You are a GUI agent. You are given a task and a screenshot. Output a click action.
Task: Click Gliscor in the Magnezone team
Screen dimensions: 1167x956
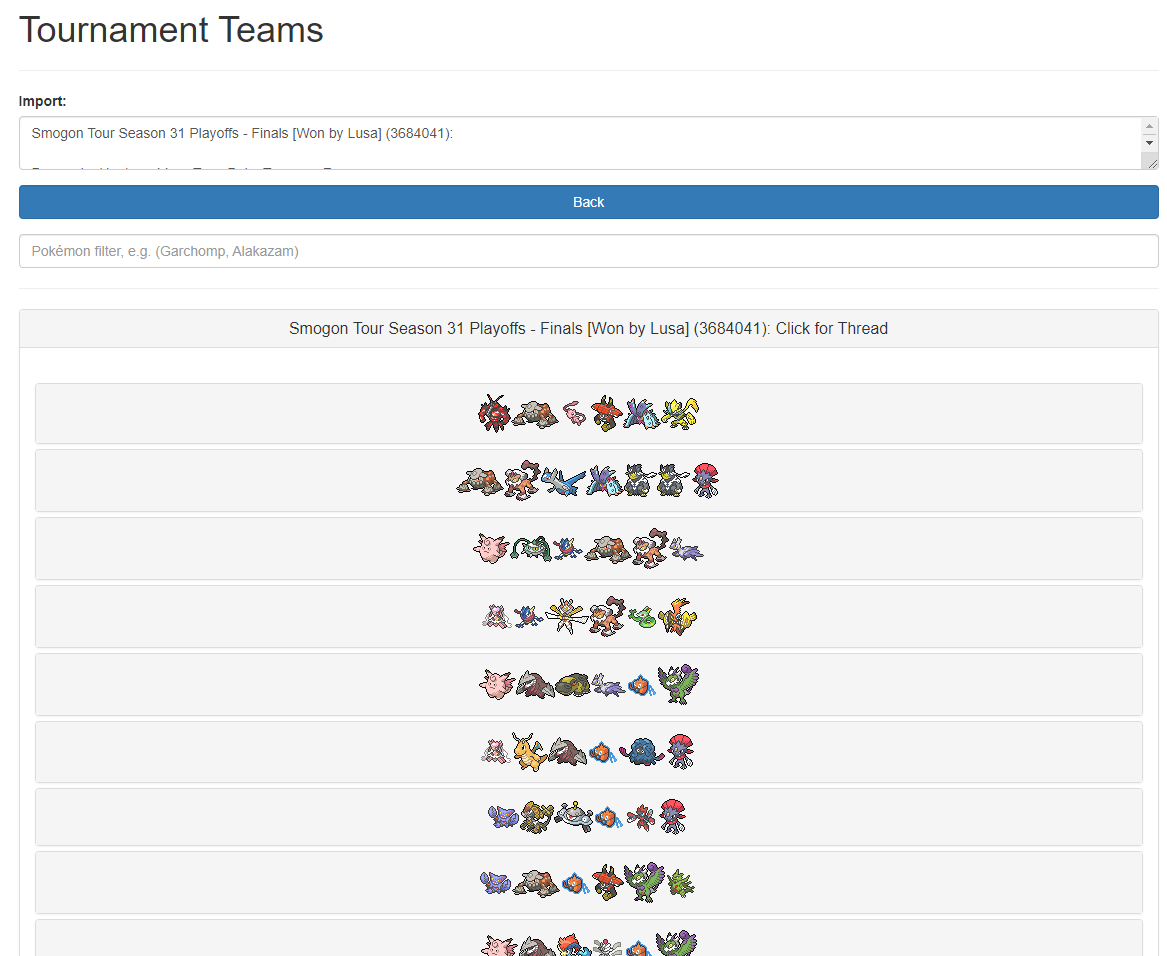tap(502, 818)
